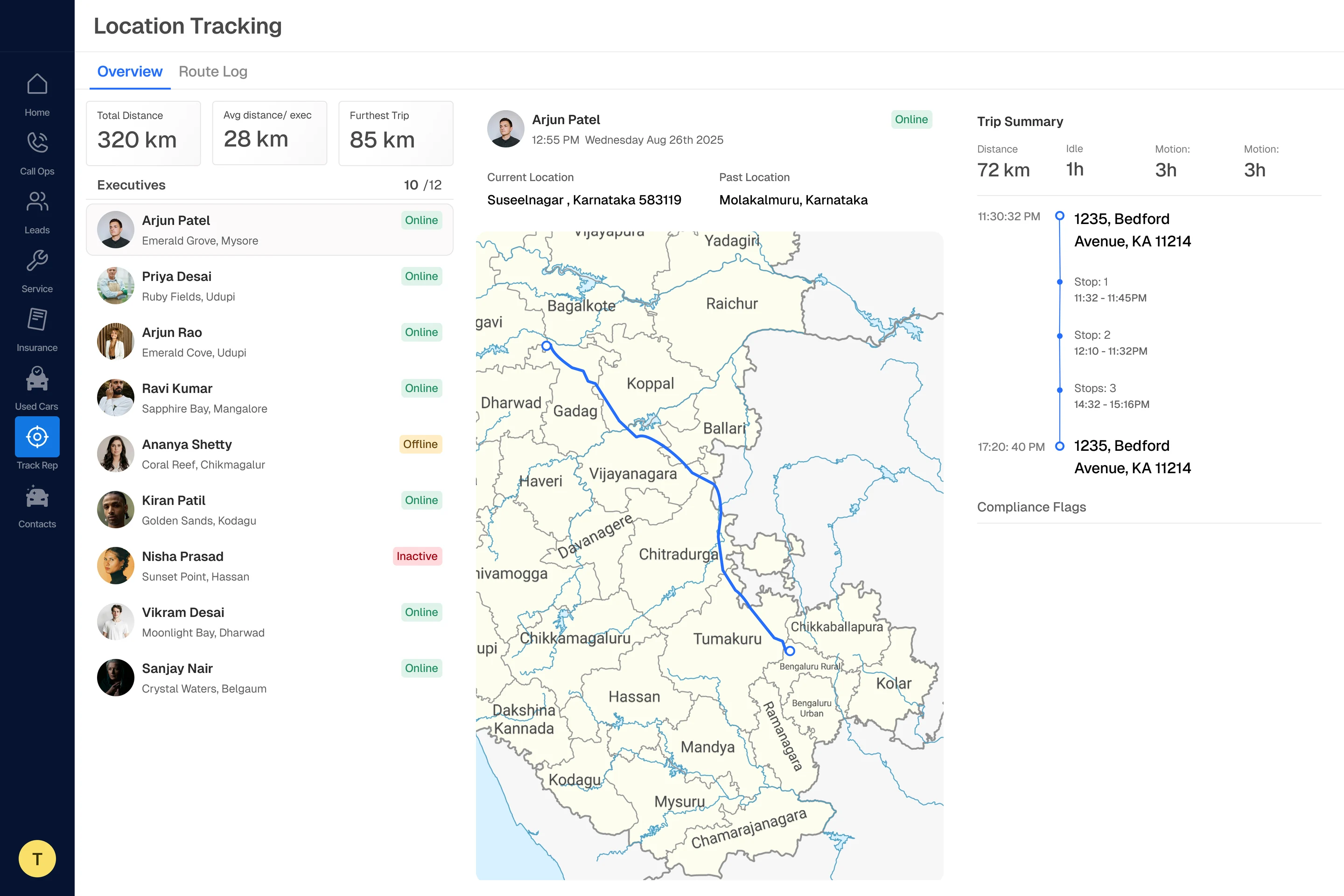This screenshot has height=896, width=1344.
Task: Click the Tumakuru label on map
Action: (x=728, y=638)
